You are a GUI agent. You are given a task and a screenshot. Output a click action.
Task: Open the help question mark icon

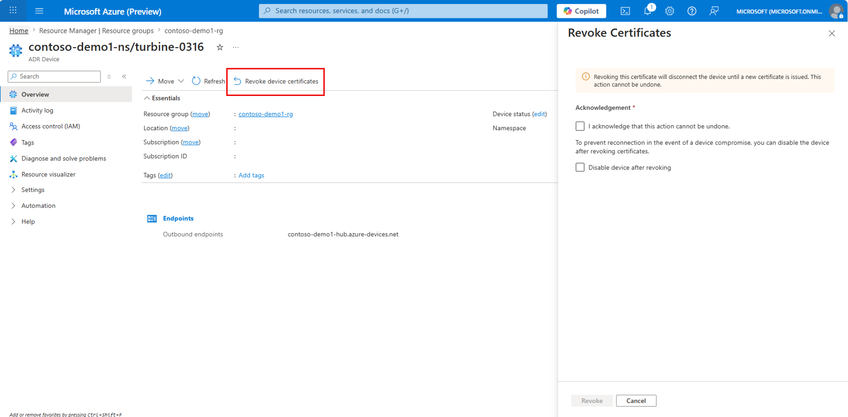point(692,11)
